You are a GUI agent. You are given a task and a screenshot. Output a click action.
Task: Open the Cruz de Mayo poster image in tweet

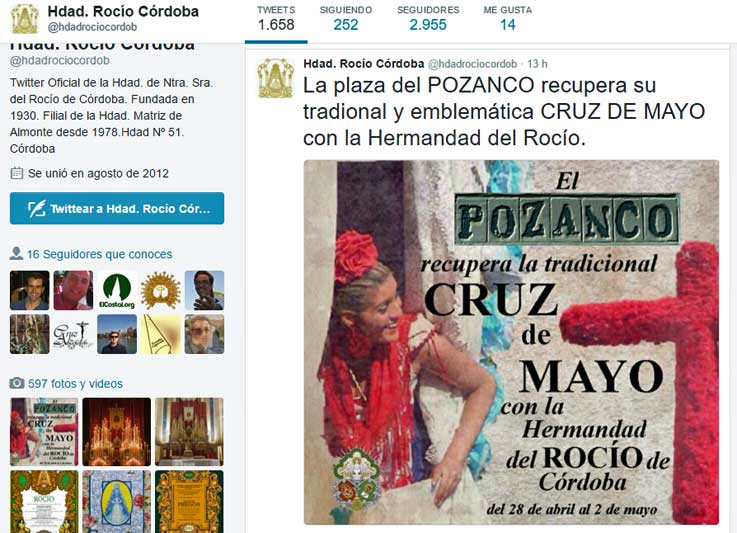point(511,342)
